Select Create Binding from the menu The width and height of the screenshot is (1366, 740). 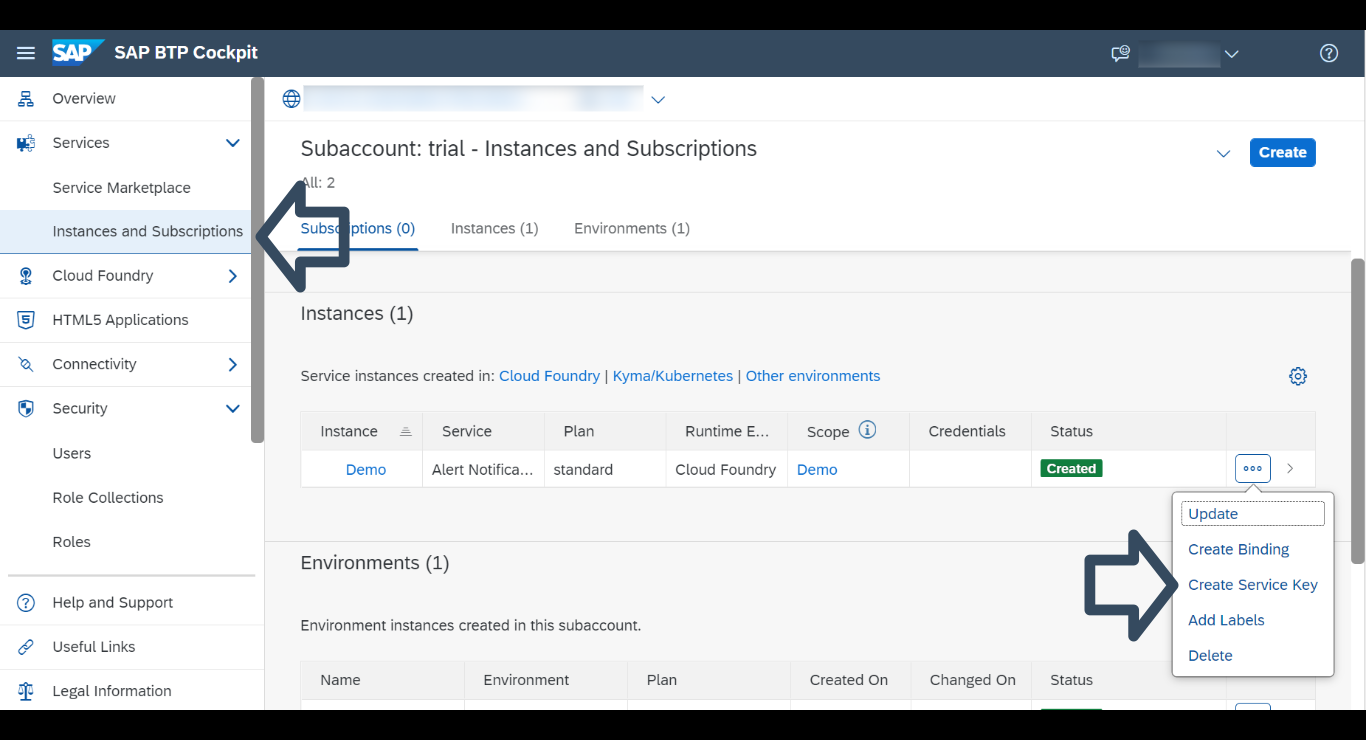coord(1238,549)
